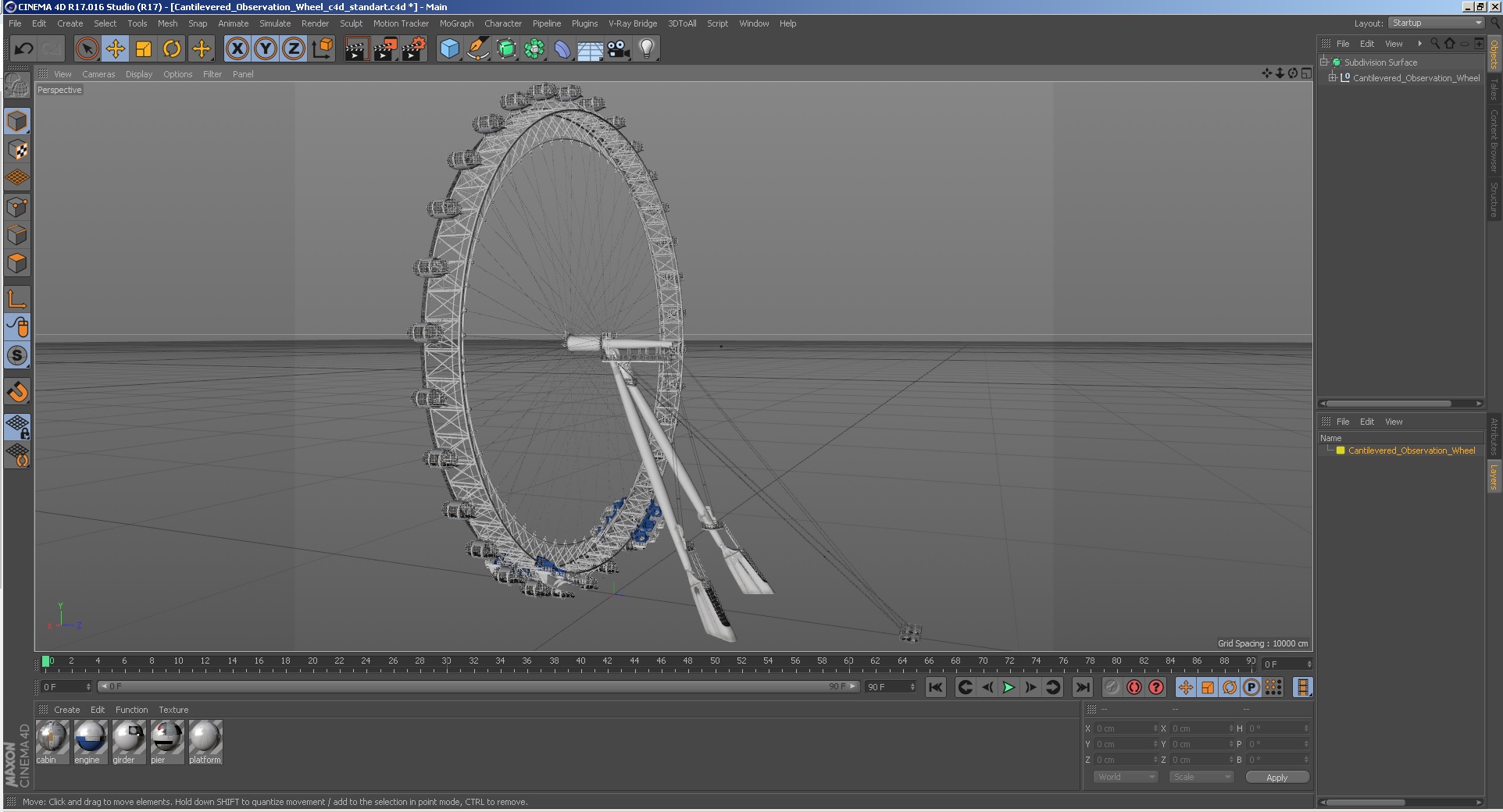Viewport: 1503px width, 812px height.
Task: Activate the Move tool
Action: tap(116, 49)
